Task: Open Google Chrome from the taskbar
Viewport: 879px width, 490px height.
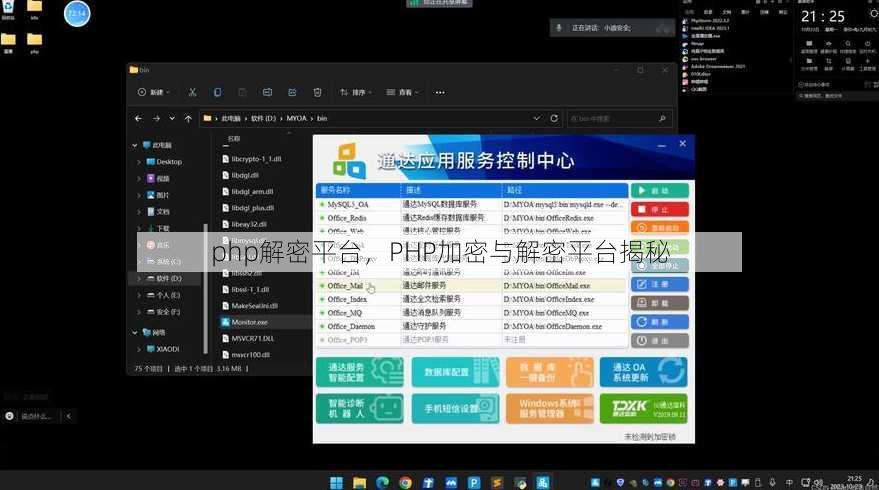Action: [405, 483]
